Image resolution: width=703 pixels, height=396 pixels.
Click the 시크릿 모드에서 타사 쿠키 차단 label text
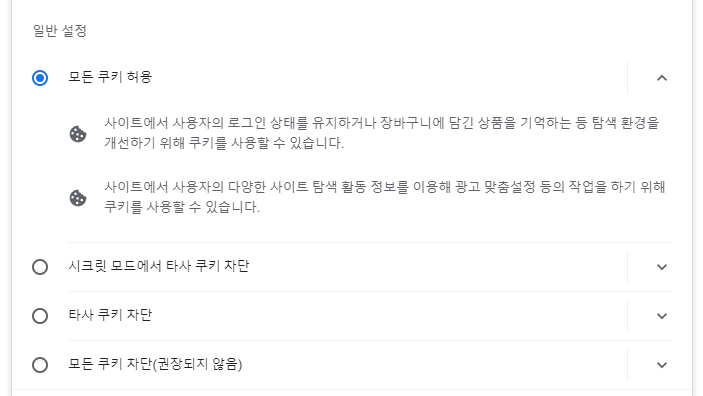click(159, 266)
